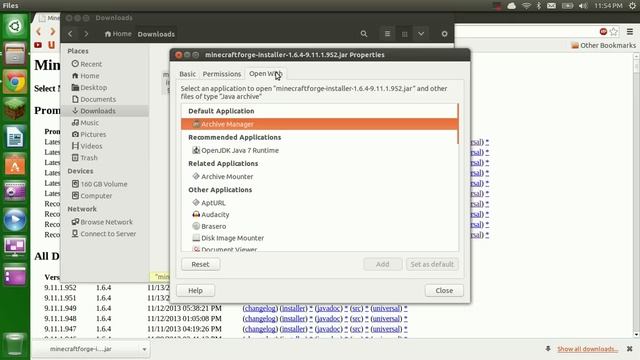Switch to the Basic tab
Image resolution: width=640 pixels, height=360 pixels.
pos(187,74)
